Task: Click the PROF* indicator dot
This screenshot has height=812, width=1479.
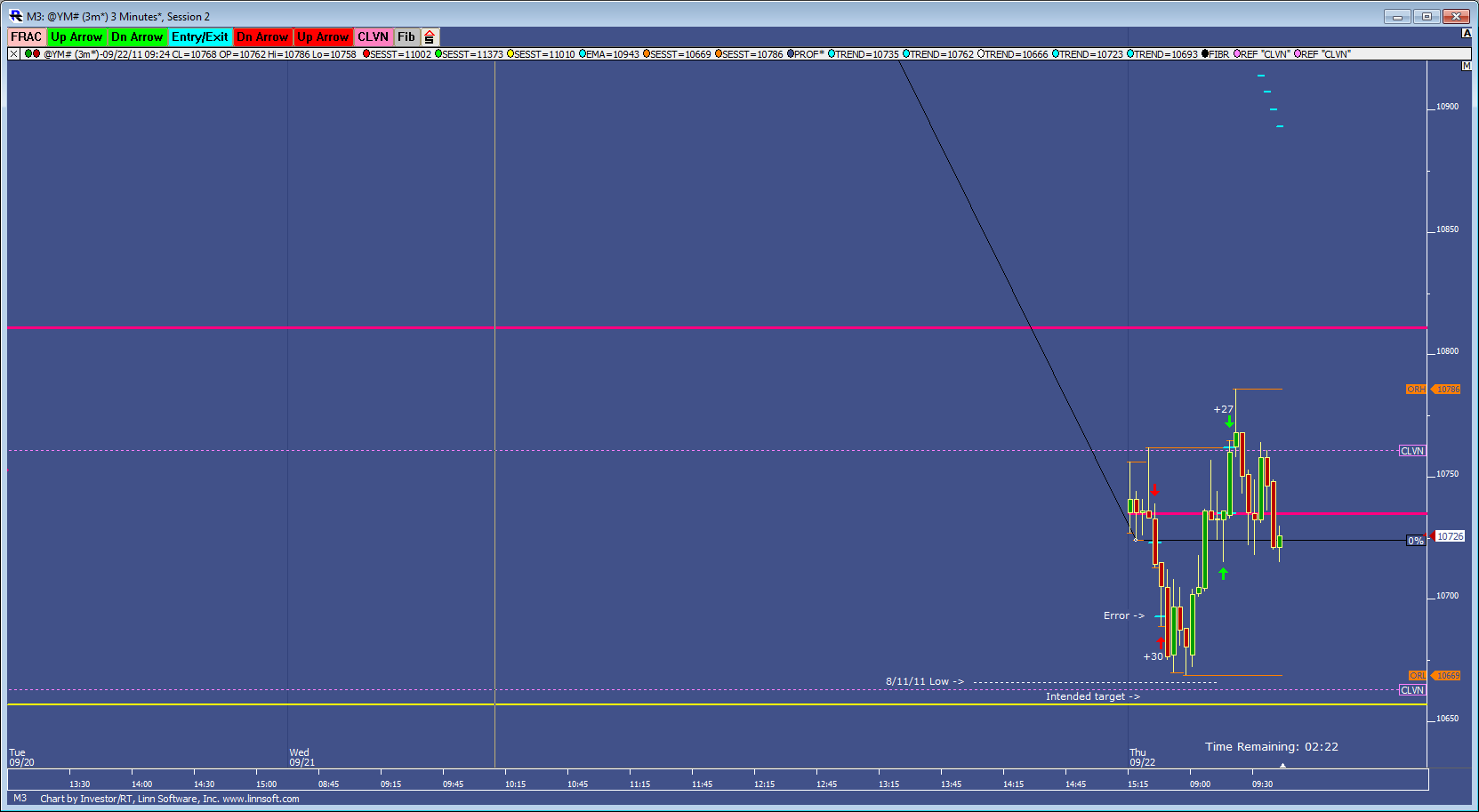Action: [791, 54]
